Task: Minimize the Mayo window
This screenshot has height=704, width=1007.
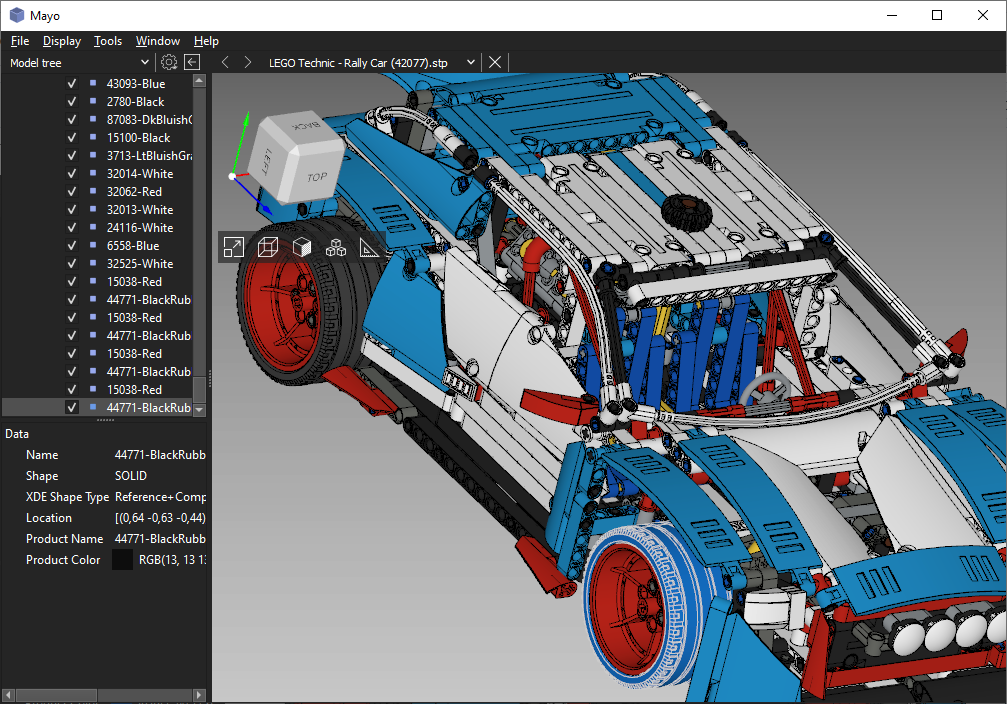Action: [892, 15]
